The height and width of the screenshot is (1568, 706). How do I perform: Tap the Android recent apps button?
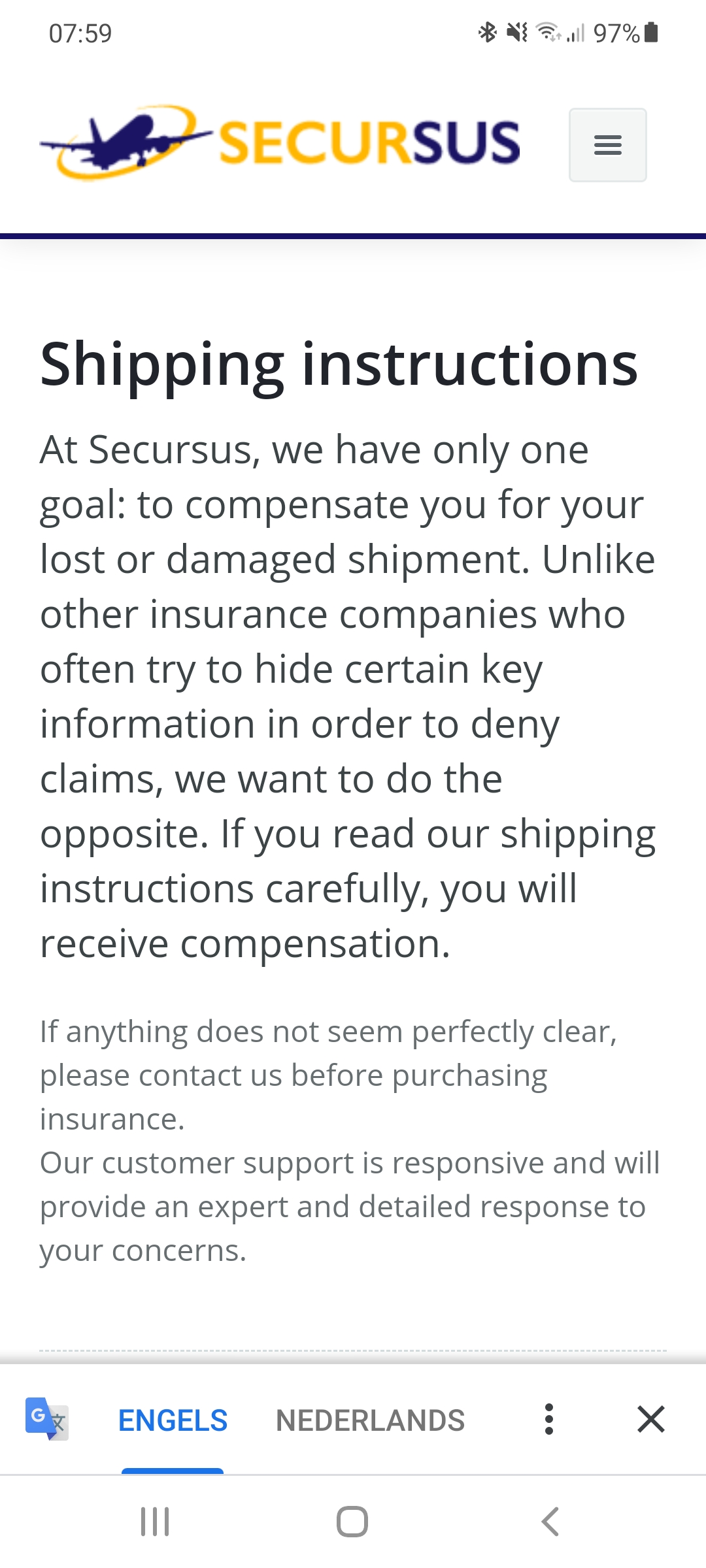156,1522
